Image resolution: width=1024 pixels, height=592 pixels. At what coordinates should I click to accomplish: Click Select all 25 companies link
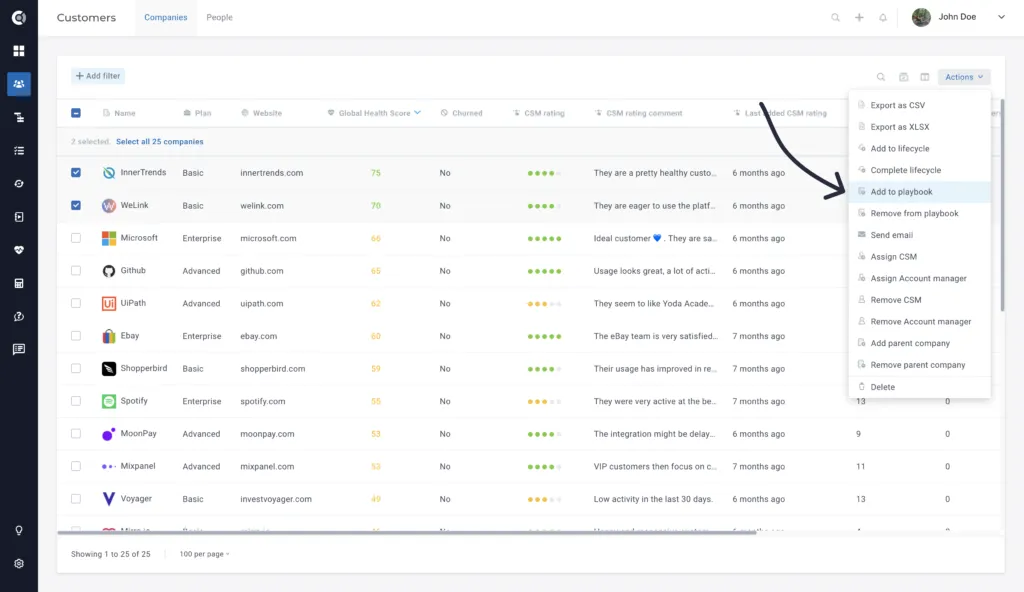pyautogui.click(x=160, y=142)
